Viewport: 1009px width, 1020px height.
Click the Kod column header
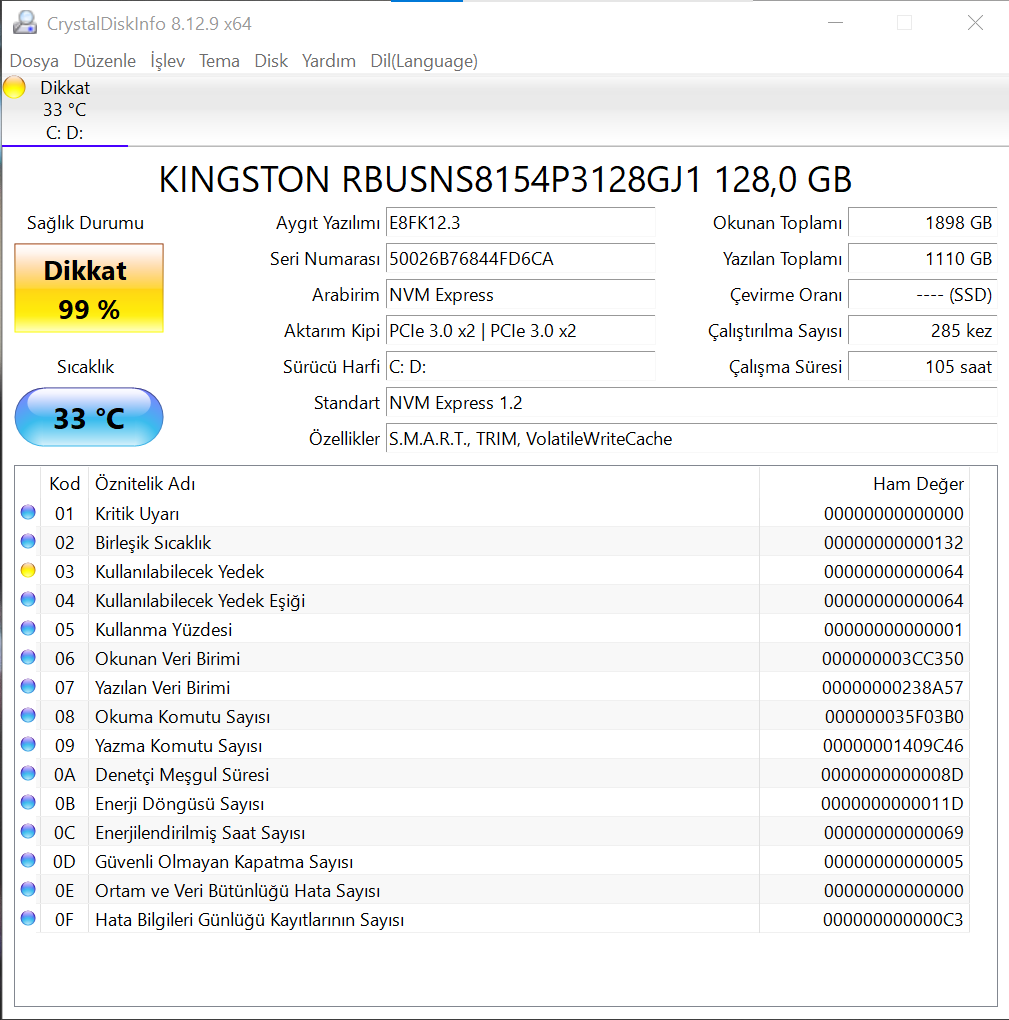[64, 484]
